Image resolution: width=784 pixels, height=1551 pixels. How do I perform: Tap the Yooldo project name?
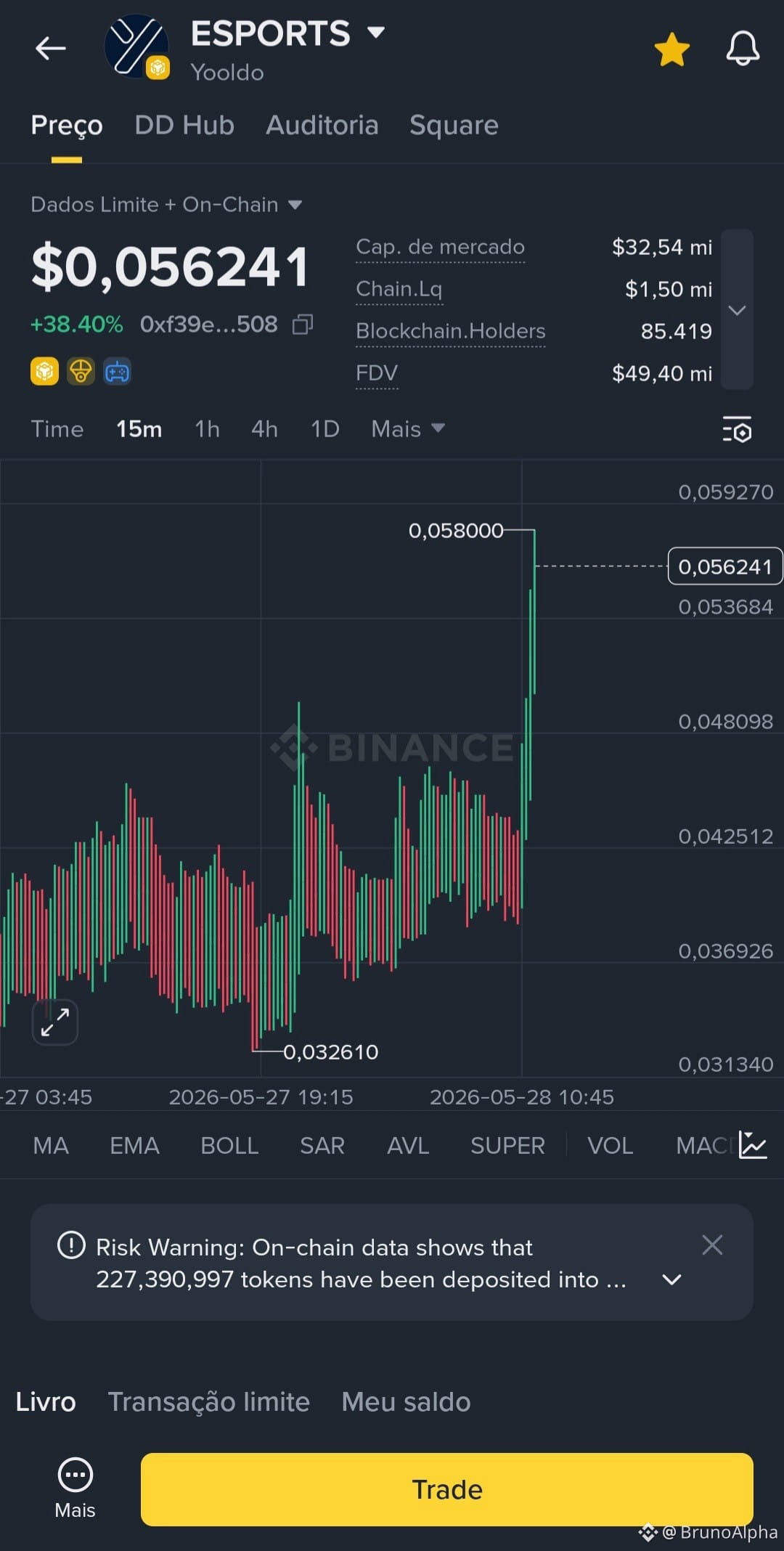coord(227,73)
